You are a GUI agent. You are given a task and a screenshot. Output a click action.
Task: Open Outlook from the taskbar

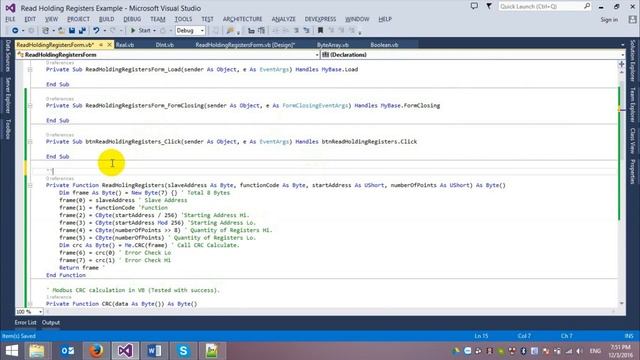[x=67, y=351]
